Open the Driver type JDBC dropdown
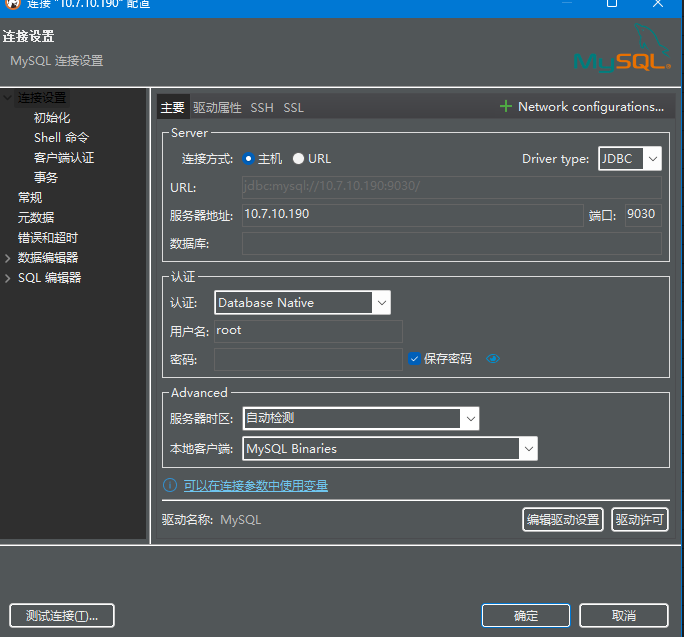The width and height of the screenshot is (684, 637). (x=629, y=158)
